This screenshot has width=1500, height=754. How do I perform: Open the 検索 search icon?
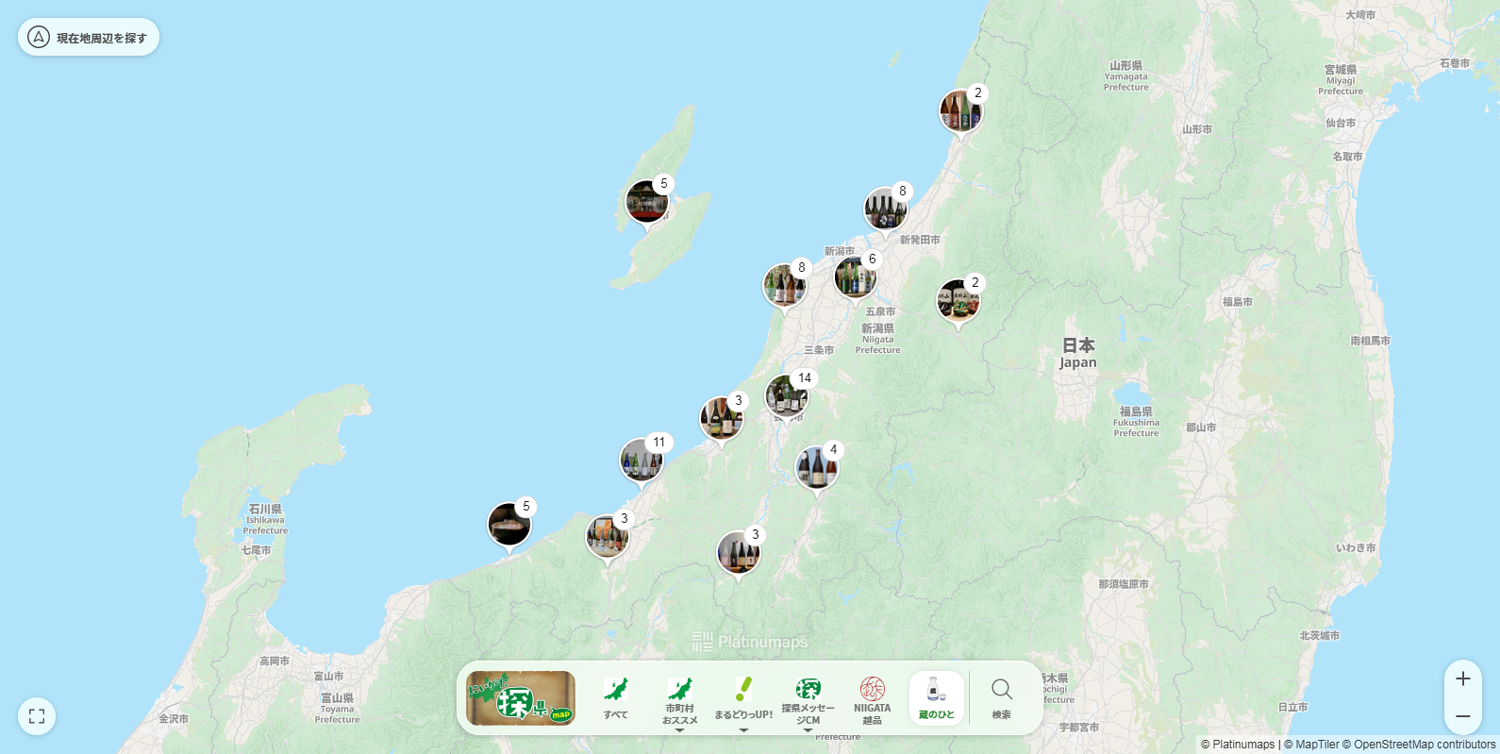[x=1001, y=698]
